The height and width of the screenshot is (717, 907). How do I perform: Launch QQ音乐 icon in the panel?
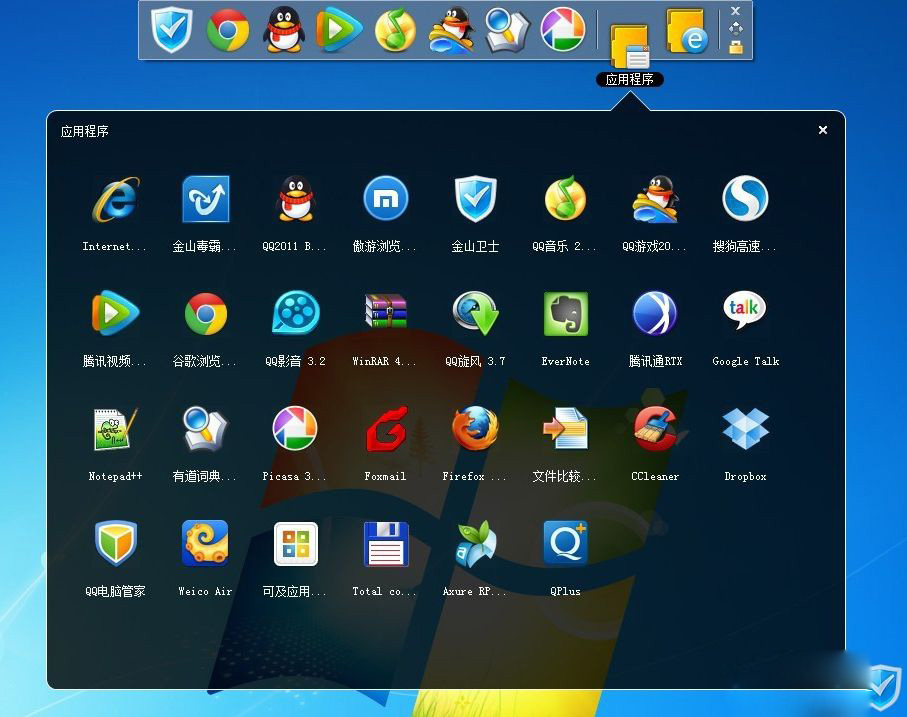[565, 199]
